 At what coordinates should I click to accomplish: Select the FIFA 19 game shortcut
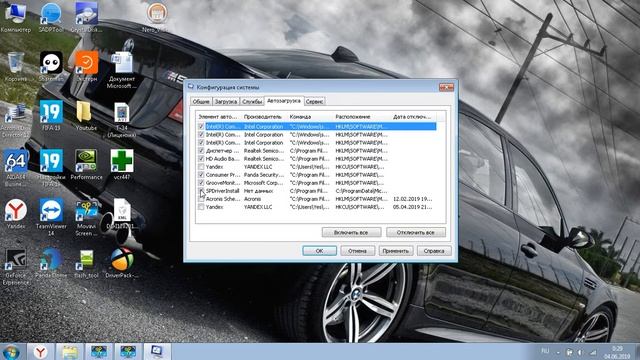pos(51,115)
